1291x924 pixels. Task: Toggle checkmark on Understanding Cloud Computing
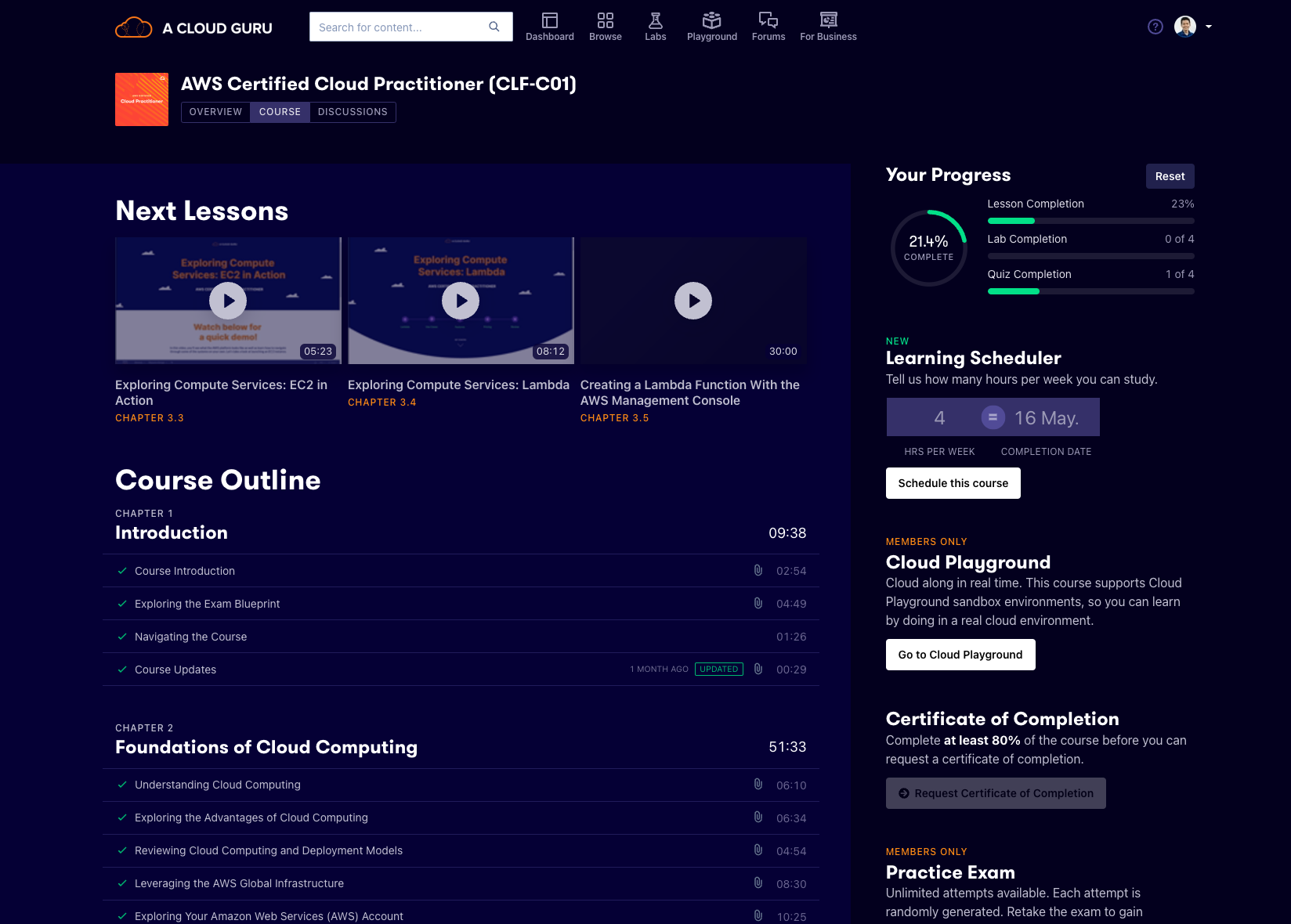[x=122, y=785]
